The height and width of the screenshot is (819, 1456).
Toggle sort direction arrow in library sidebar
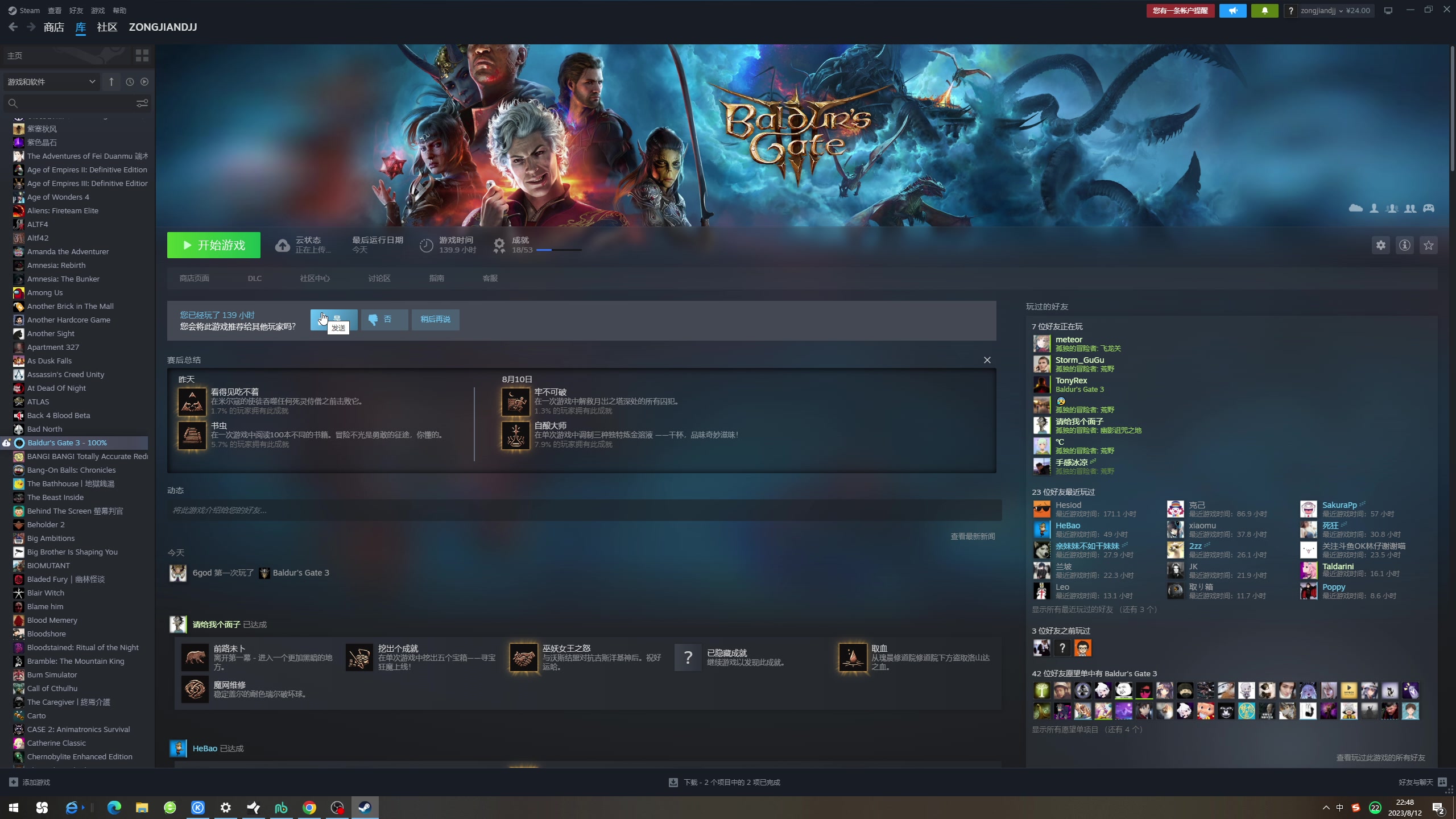[x=111, y=82]
